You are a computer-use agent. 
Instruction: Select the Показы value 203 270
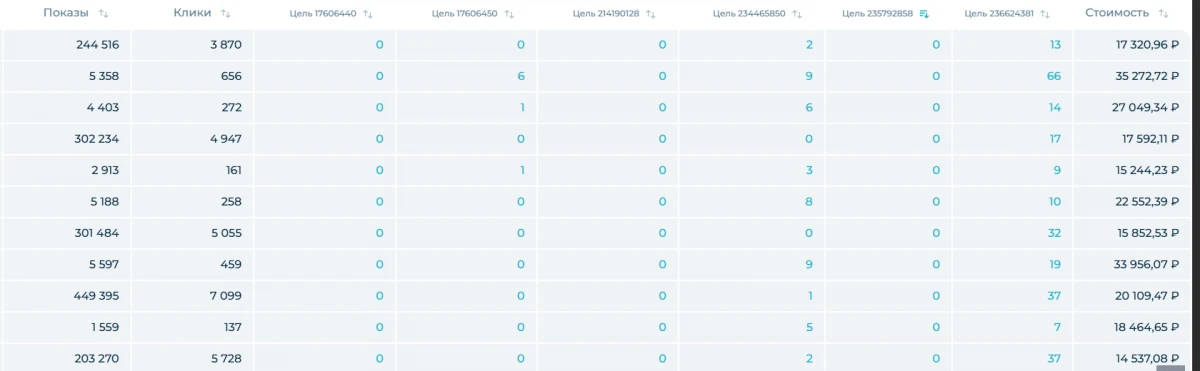pos(97,358)
